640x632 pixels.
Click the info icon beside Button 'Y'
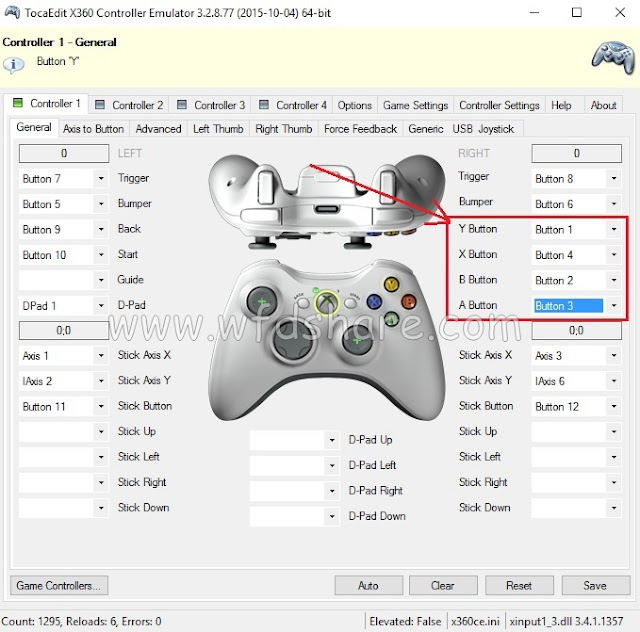(14, 65)
